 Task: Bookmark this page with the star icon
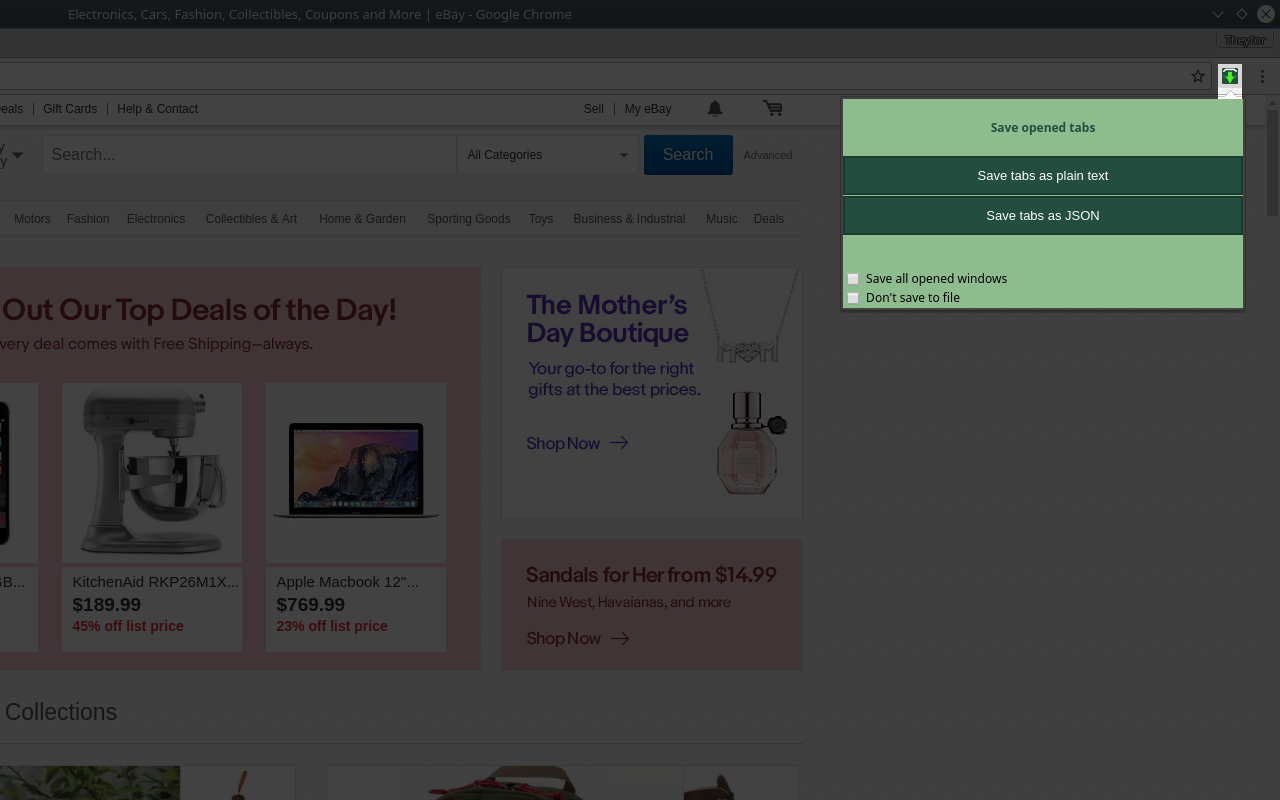1198,76
